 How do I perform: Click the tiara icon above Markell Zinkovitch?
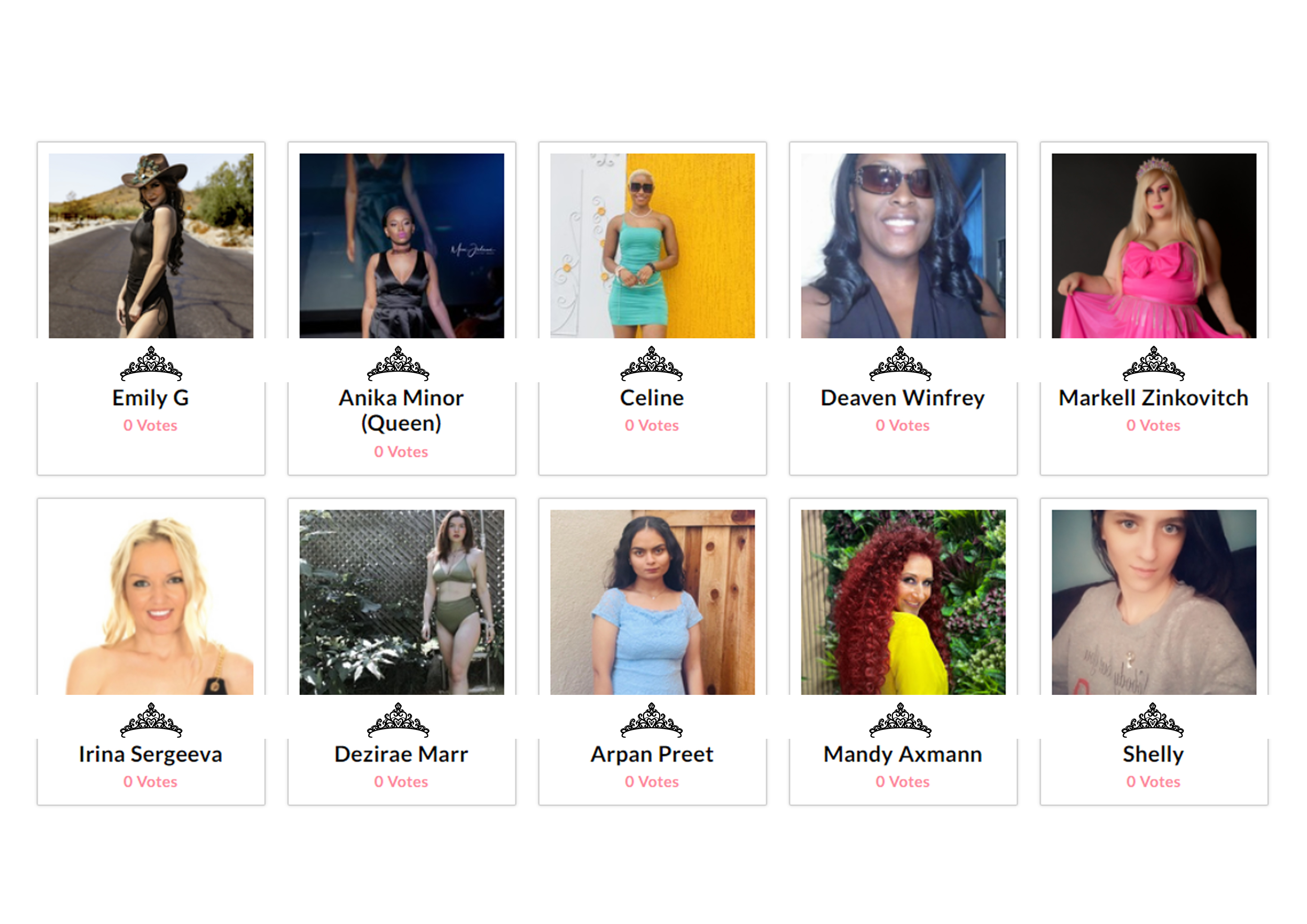(1153, 363)
